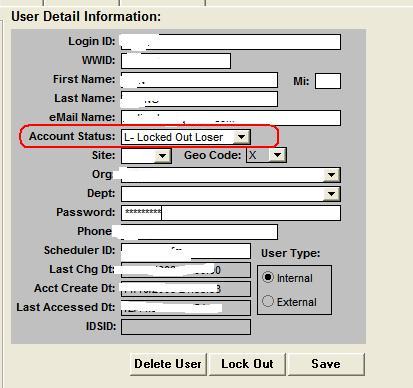Focus the Scheduler ID field
413x388 pixels.
186,251
